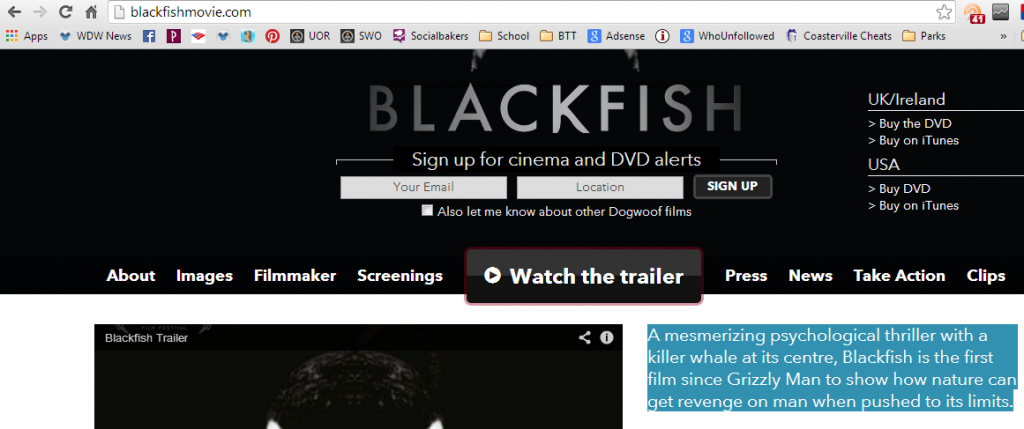The height and width of the screenshot is (429, 1024).
Task: Click USA Buy DVD link
Action: (x=899, y=189)
